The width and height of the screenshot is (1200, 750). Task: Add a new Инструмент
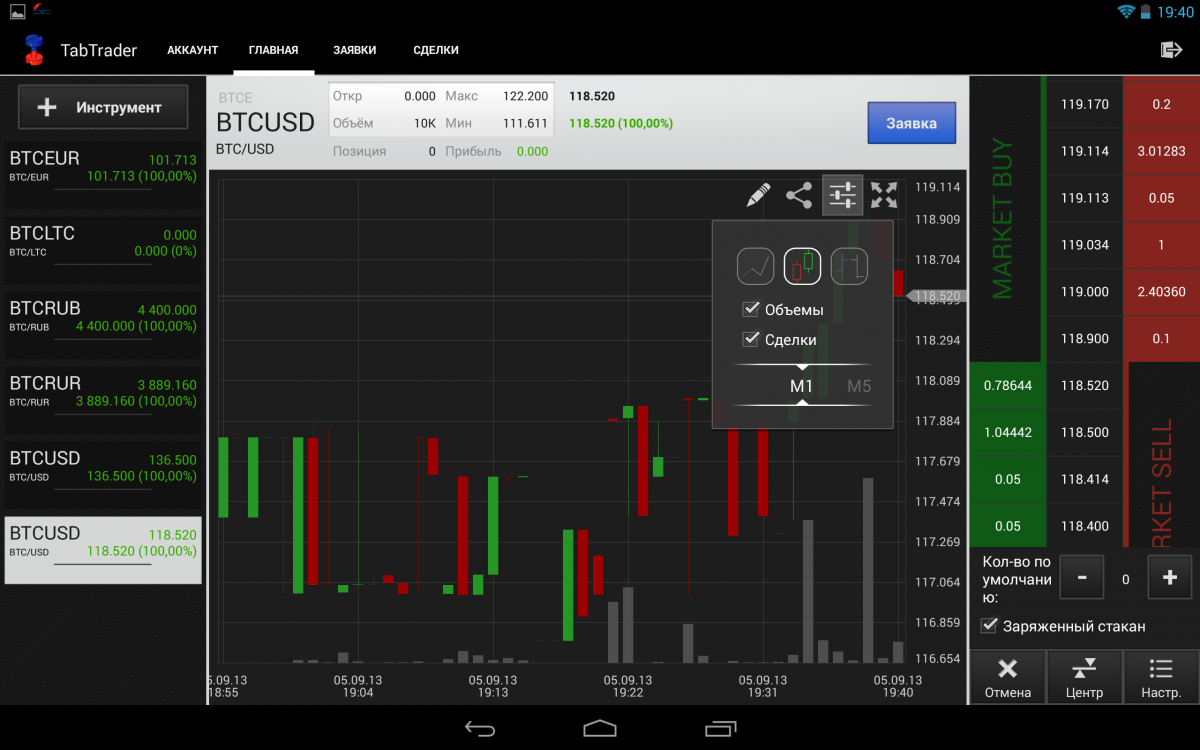pyautogui.click(x=103, y=107)
